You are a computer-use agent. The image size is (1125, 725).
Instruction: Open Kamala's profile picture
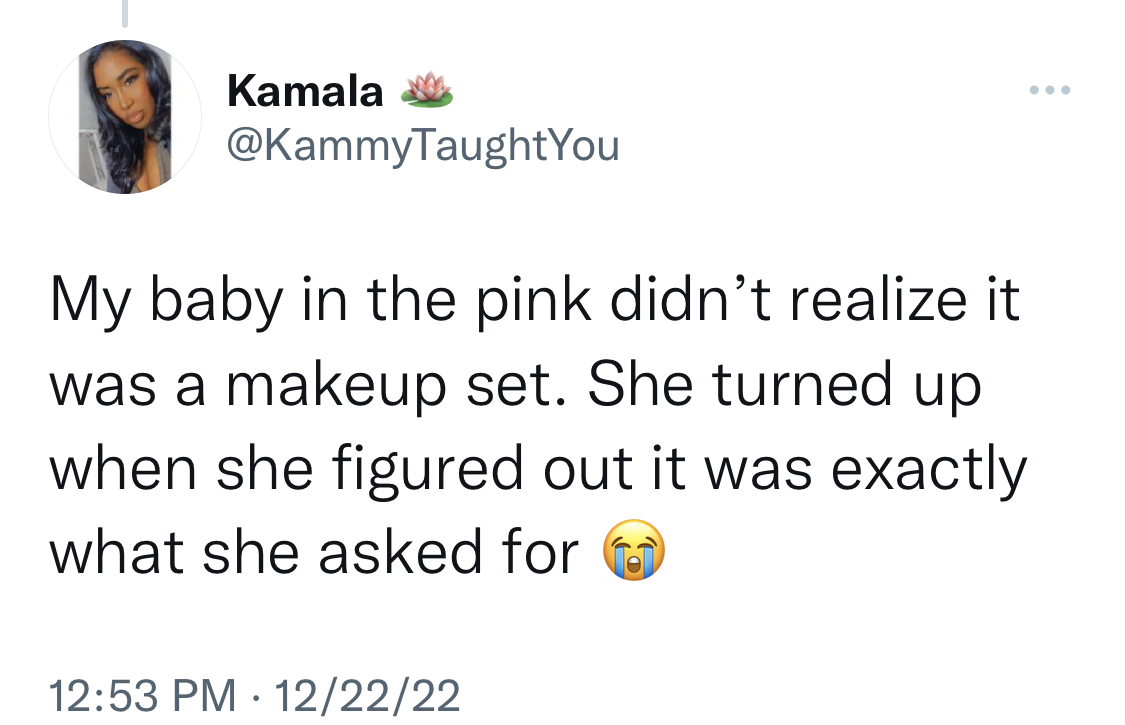125,117
